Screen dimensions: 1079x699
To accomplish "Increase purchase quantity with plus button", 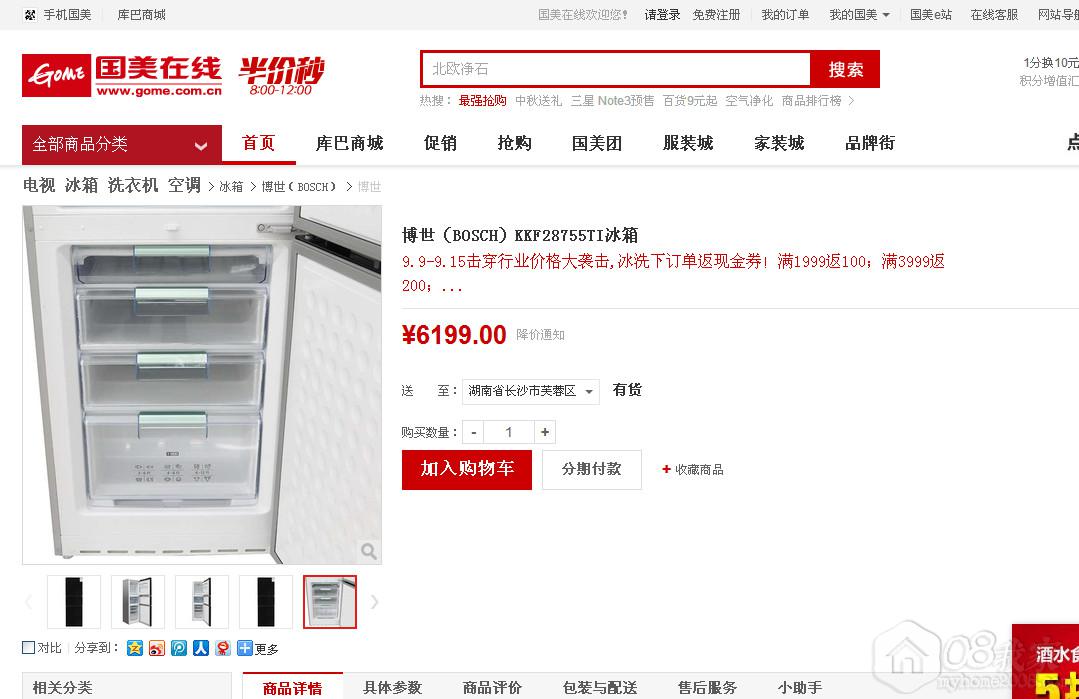I will [544, 432].
